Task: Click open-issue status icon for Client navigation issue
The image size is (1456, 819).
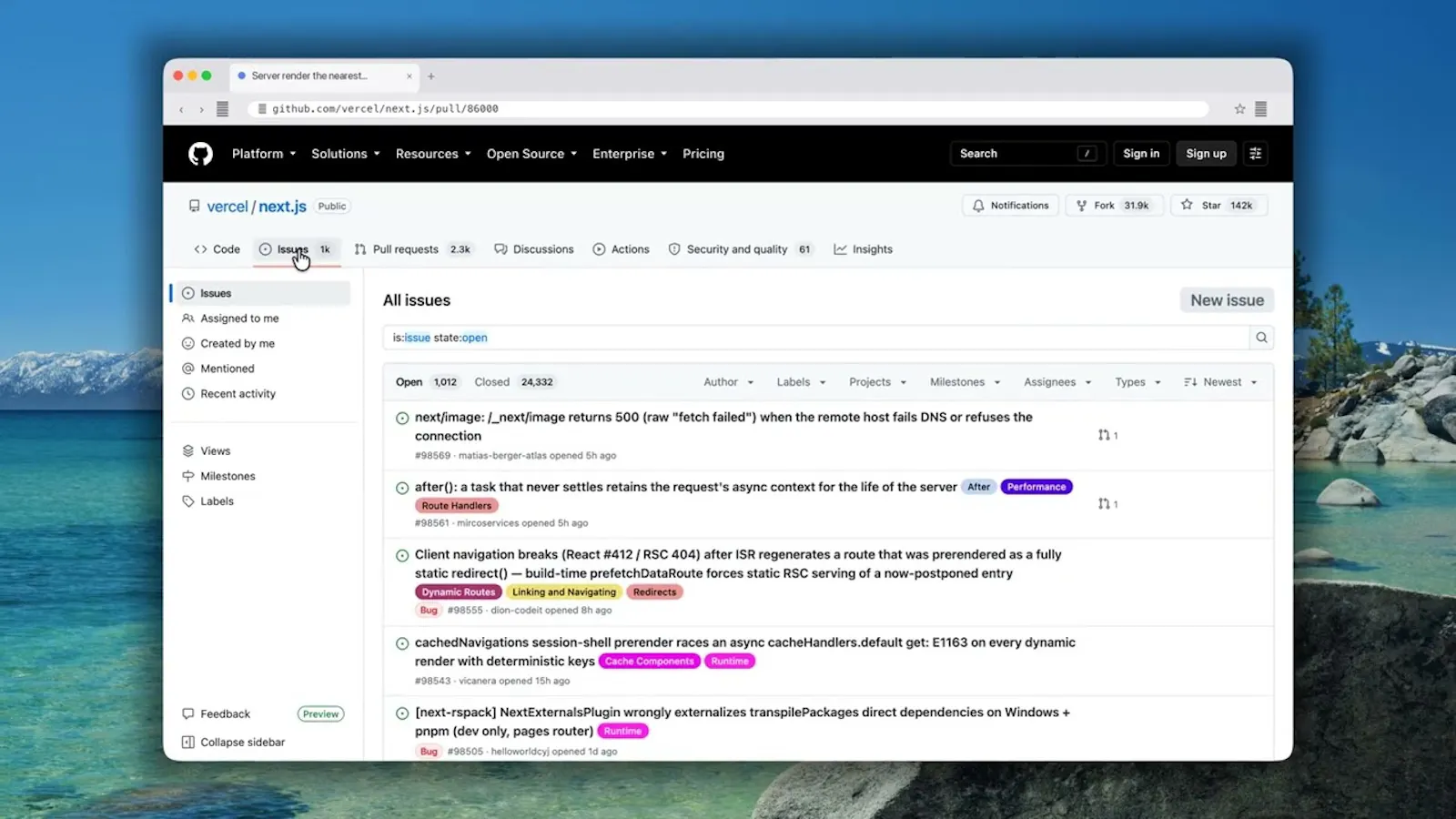Action: click(402, 555)
